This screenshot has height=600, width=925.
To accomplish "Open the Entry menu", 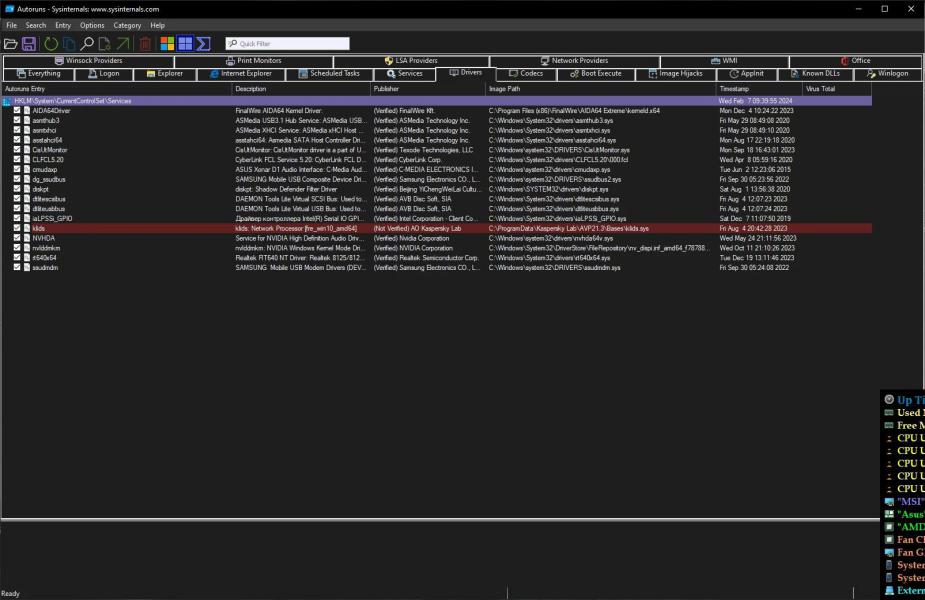I will [x=63, y=25].
